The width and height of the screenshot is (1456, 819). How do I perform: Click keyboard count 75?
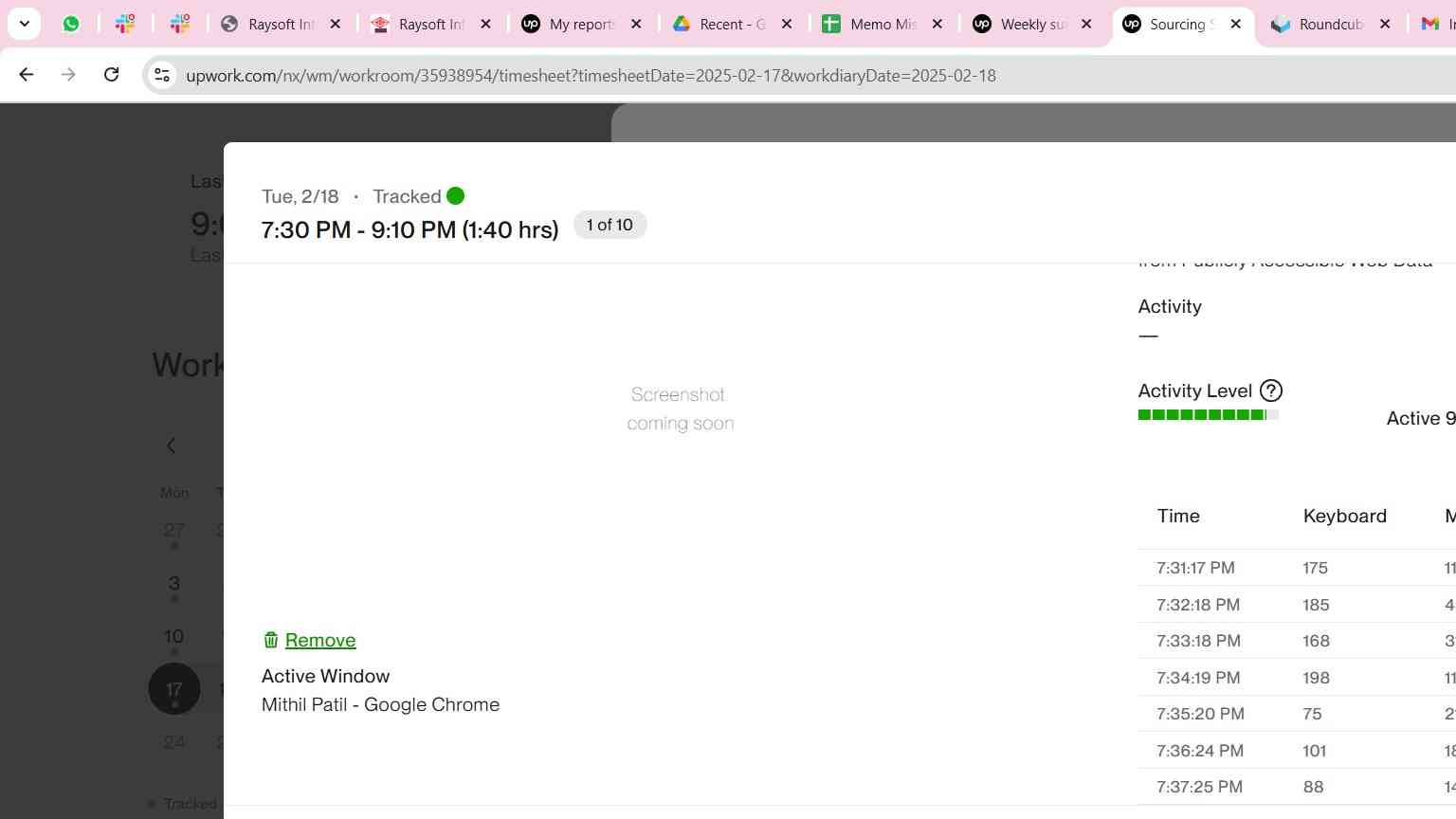1312,714
